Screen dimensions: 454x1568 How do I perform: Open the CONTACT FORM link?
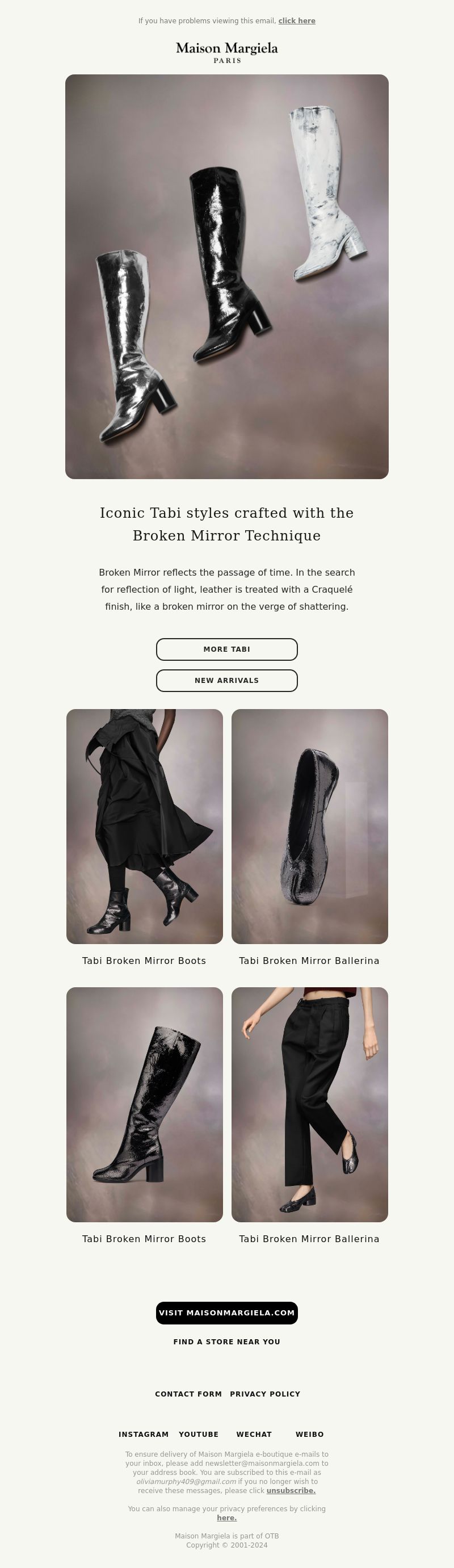(x=188, y=1394)
